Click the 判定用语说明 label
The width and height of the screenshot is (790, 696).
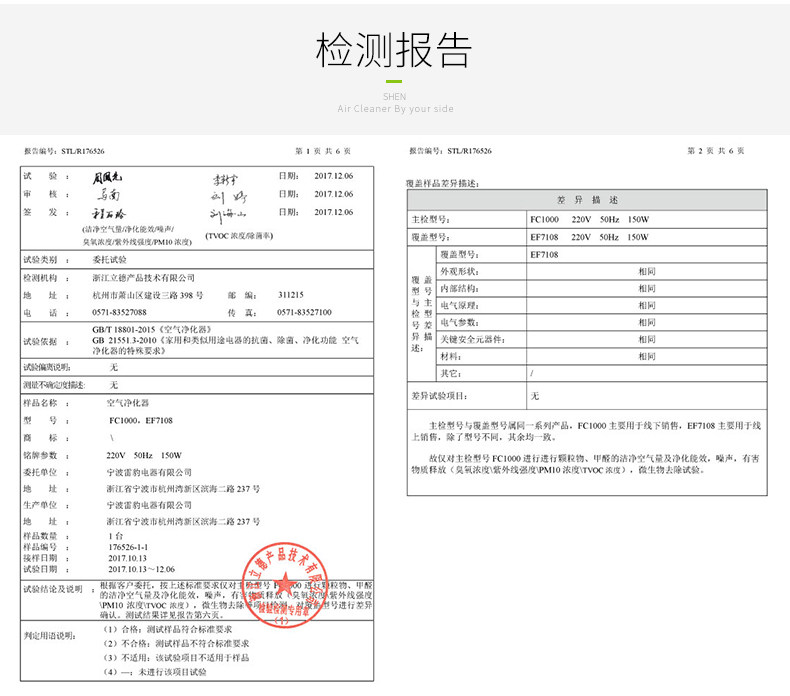coord(50,636)
